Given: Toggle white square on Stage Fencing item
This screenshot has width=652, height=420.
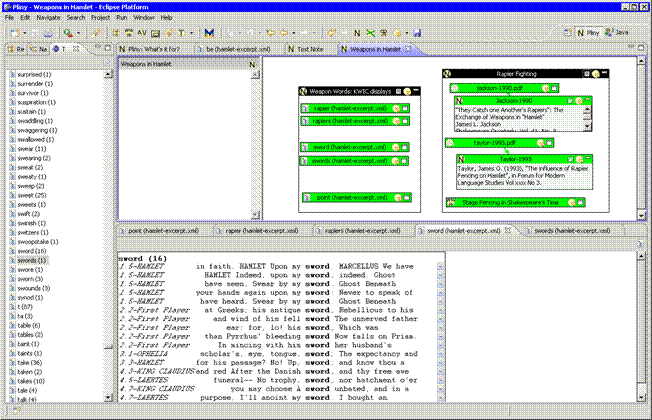Looking at the screenshot, I should pos(581,203).
